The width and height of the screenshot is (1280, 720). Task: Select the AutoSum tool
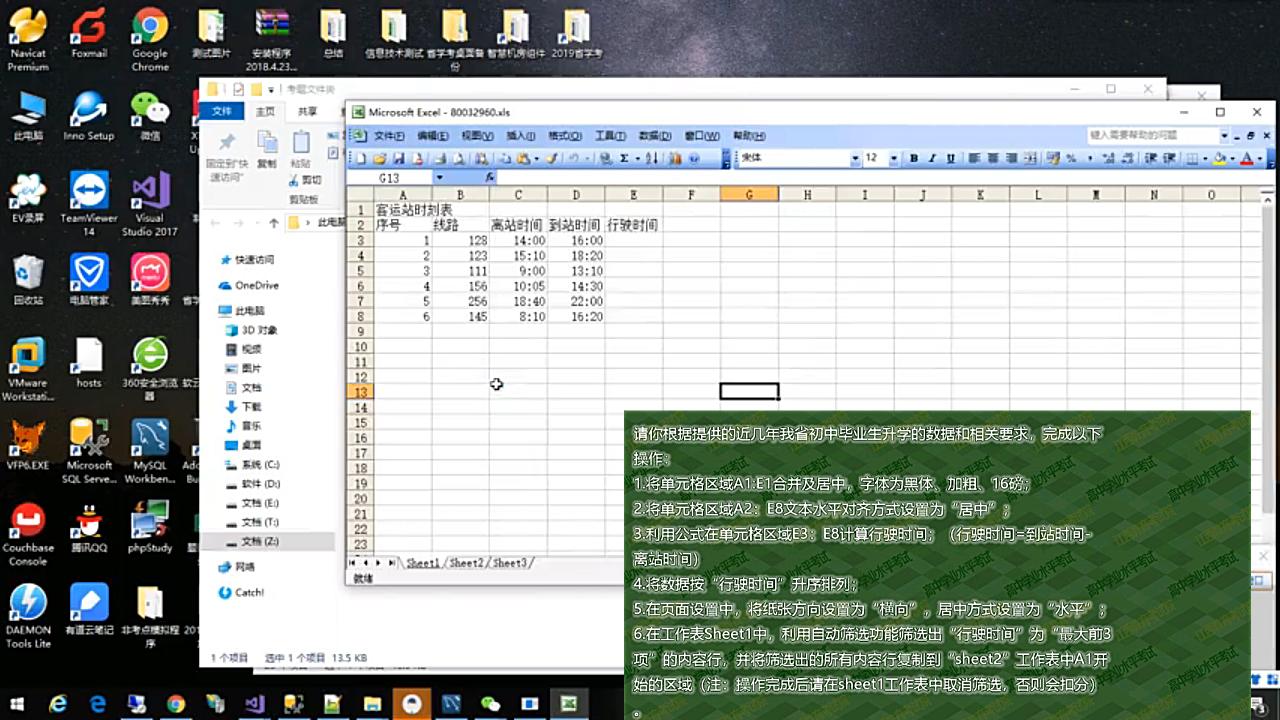622,158
